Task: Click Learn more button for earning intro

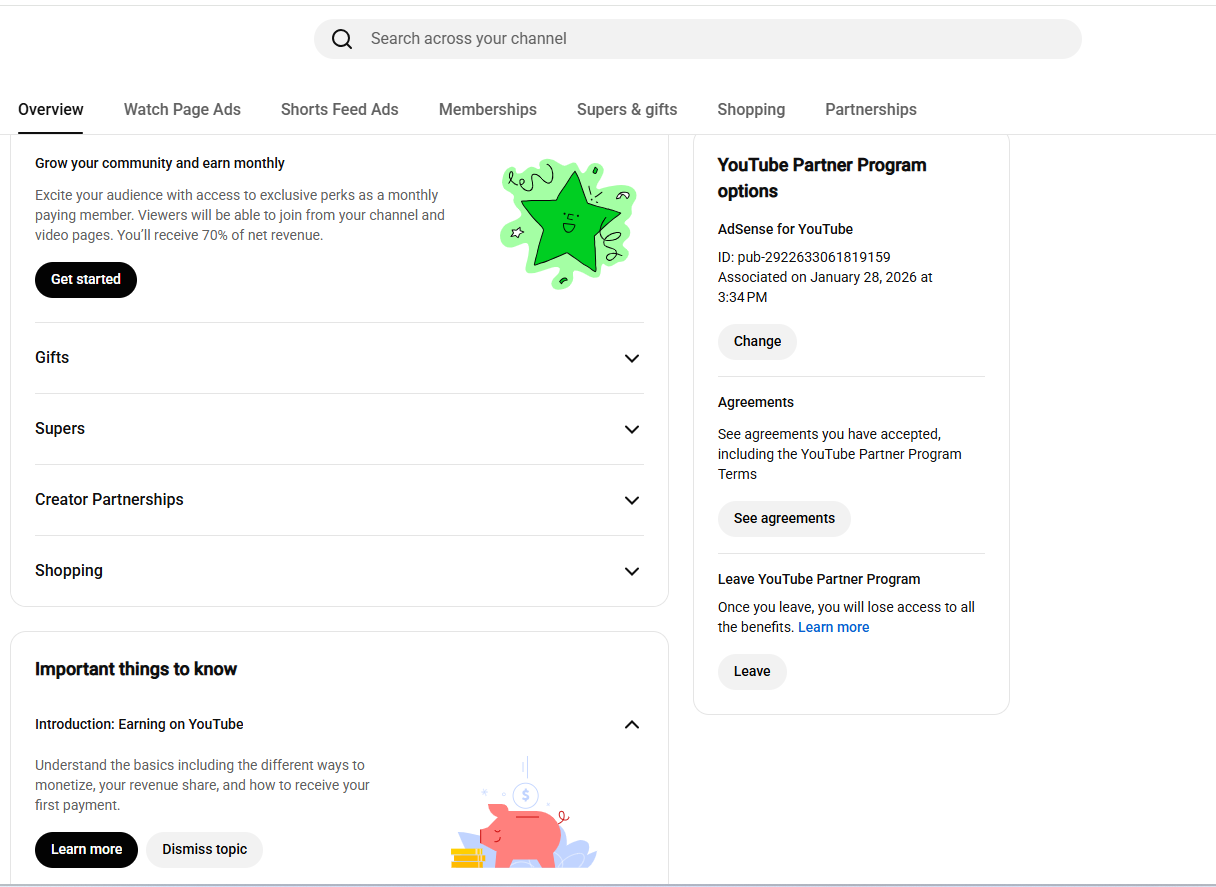Action: [87, 850]
